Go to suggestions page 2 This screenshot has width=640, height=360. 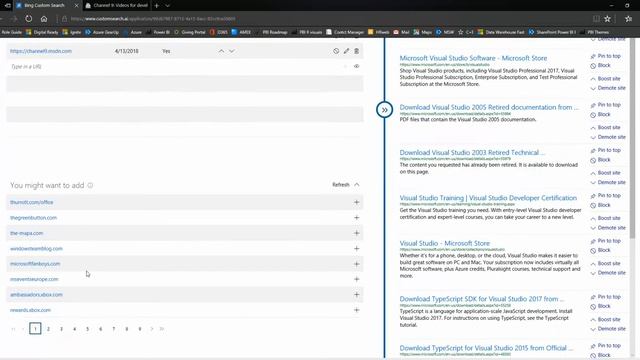click(48, 329)
